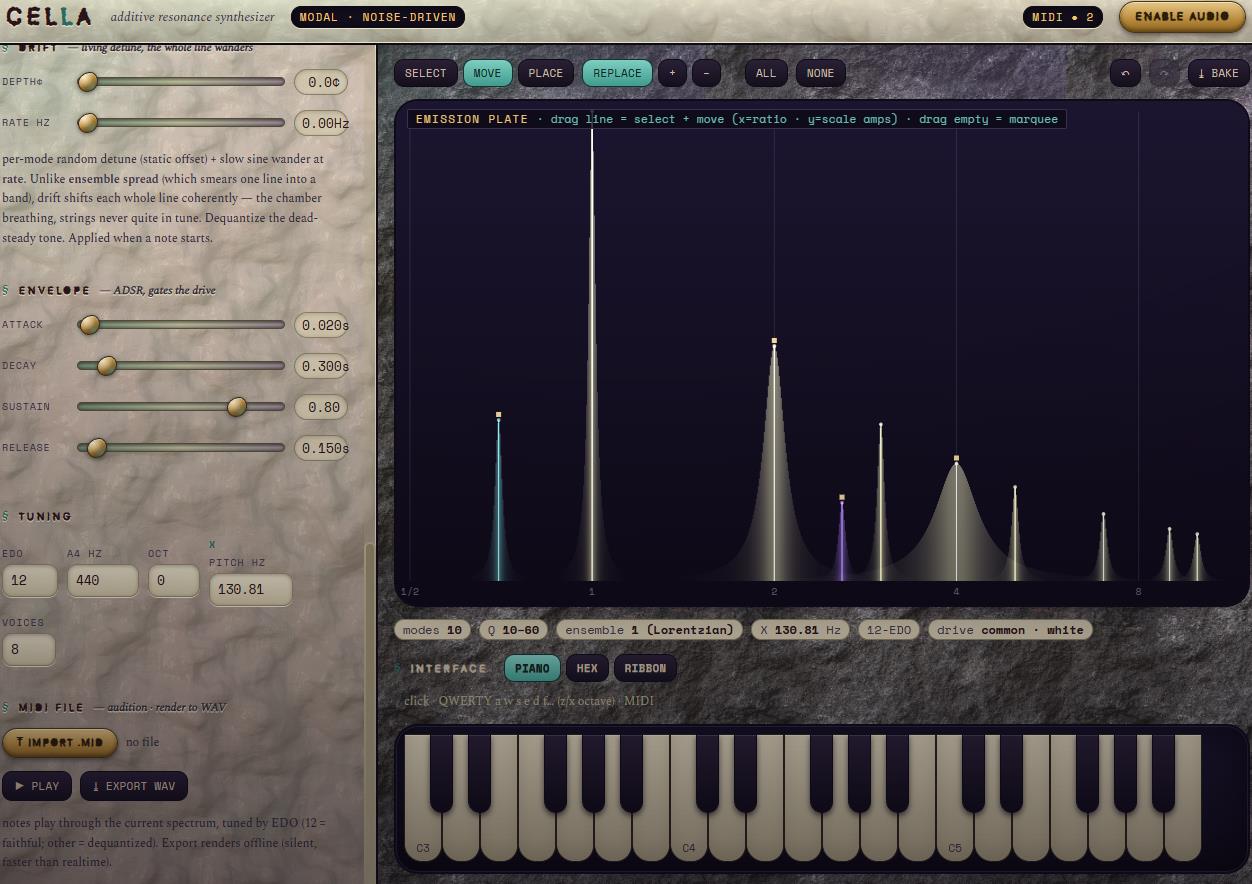The image size is (1252, 884).
Task: Click the plus button beside REPLACE
Action: (672, 73)
